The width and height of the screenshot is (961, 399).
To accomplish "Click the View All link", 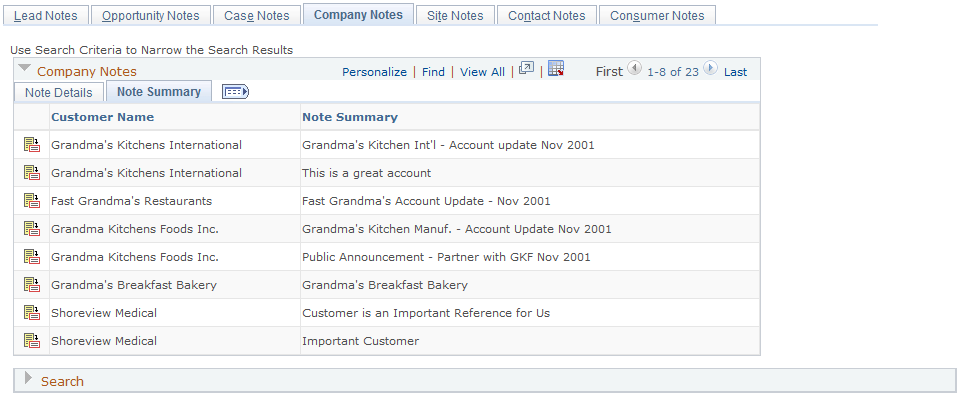I will (x=482, y=72).
